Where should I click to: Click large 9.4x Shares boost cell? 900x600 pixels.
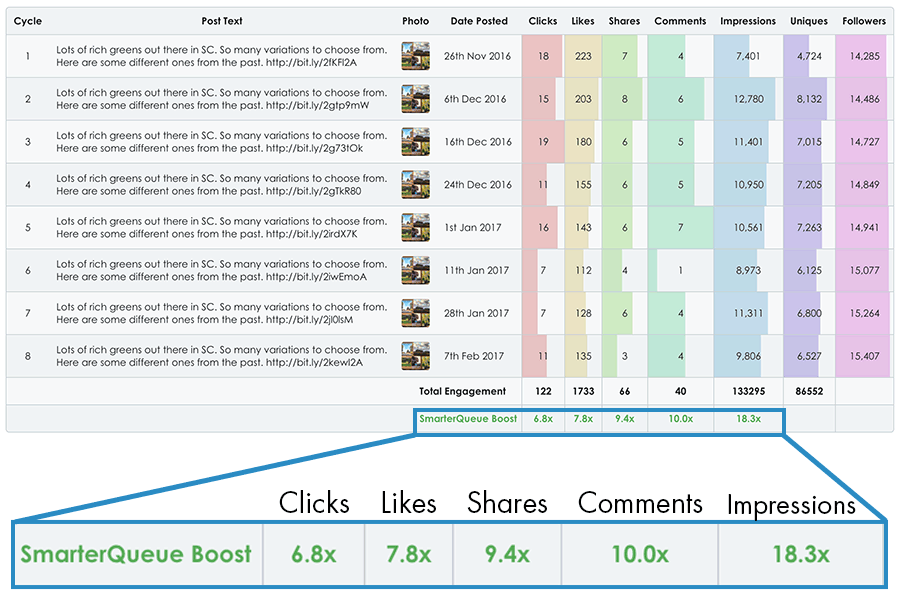click(x=507, y=554)
